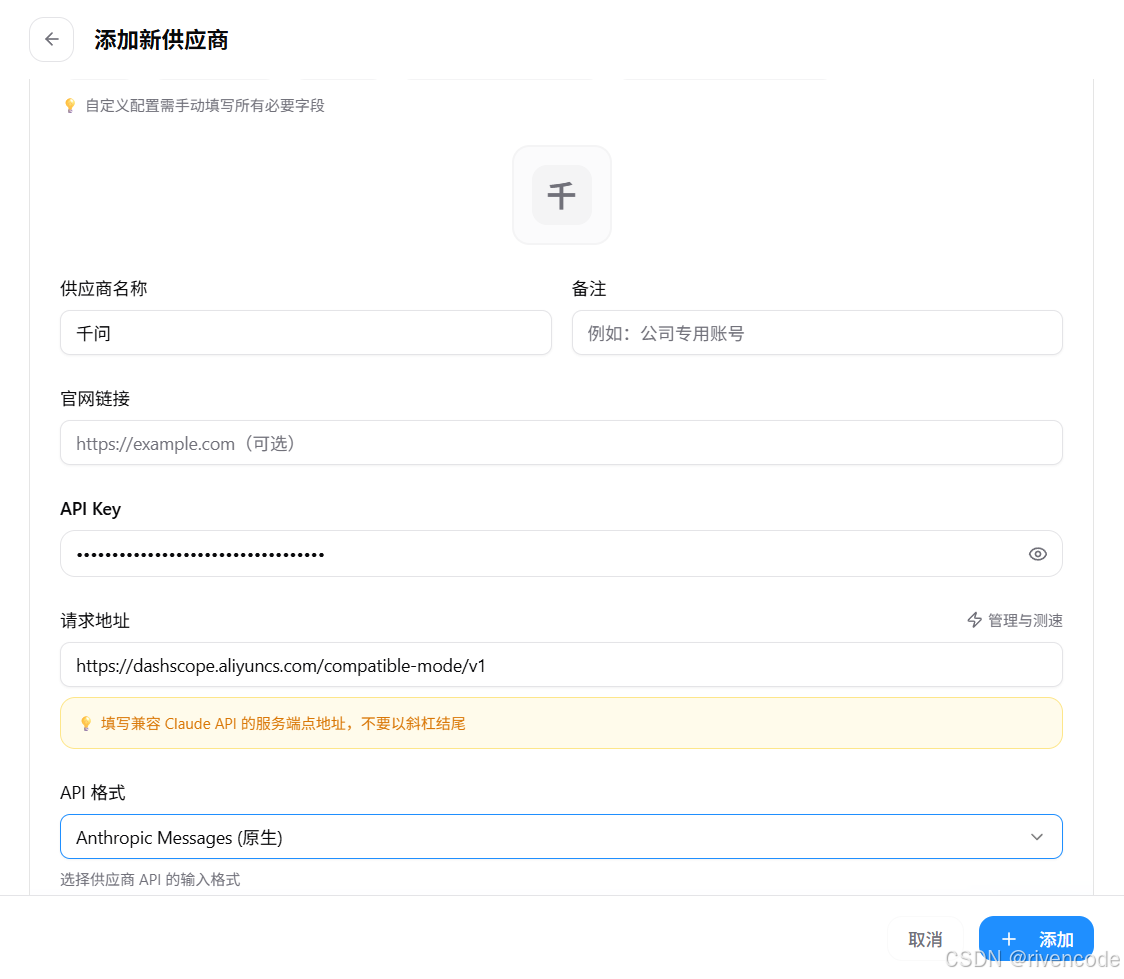The width and height of the screenshot is (1124, 979).
Task: Click the 千 provider icon tile
Action: pos(562,195)
